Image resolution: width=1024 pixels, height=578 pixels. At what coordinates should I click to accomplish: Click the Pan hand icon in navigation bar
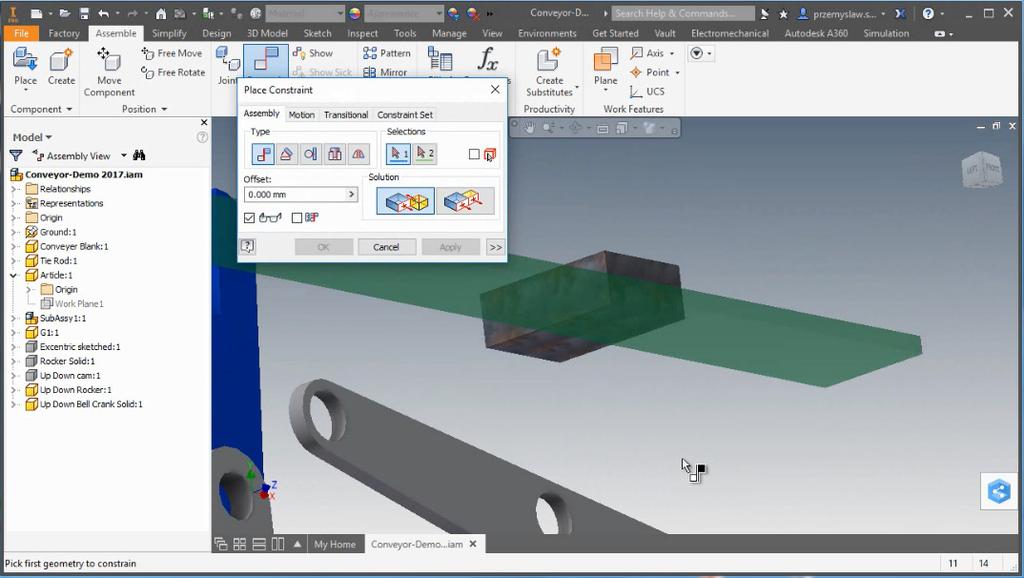[529, 128]
